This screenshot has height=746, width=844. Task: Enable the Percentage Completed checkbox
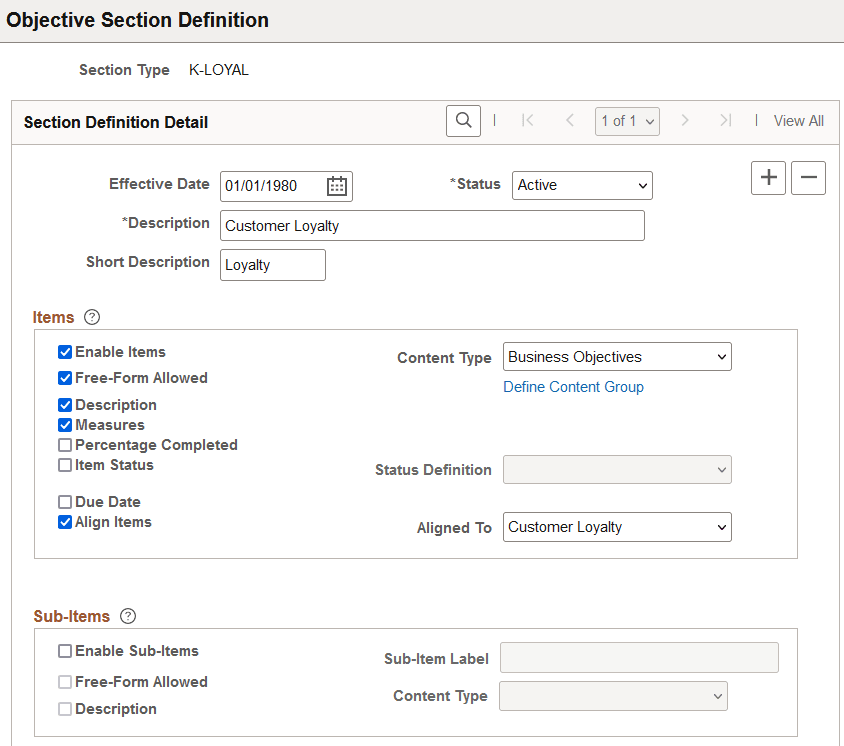point(64,444)
